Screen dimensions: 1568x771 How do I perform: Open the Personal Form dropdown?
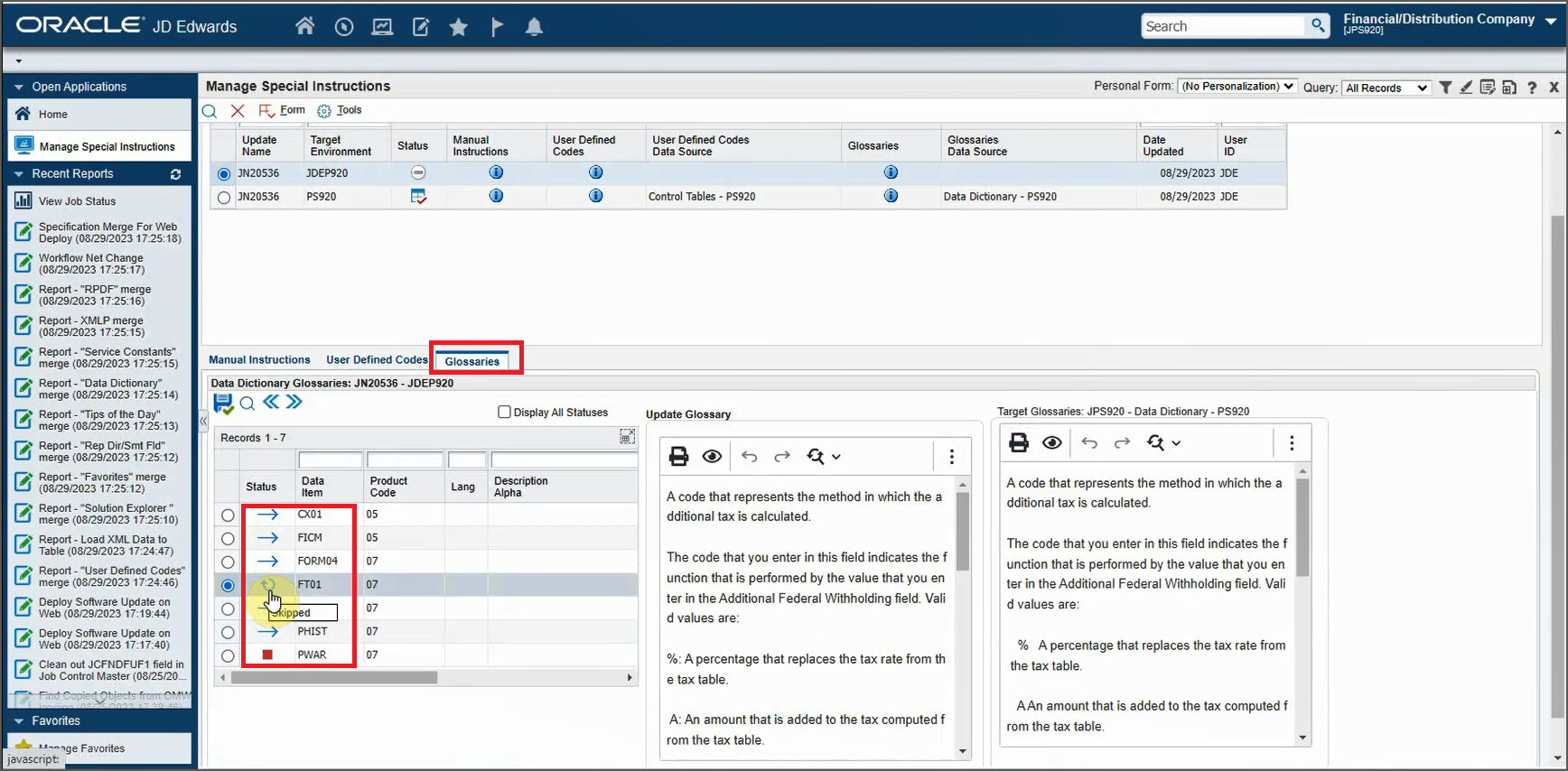point(1237,87)
